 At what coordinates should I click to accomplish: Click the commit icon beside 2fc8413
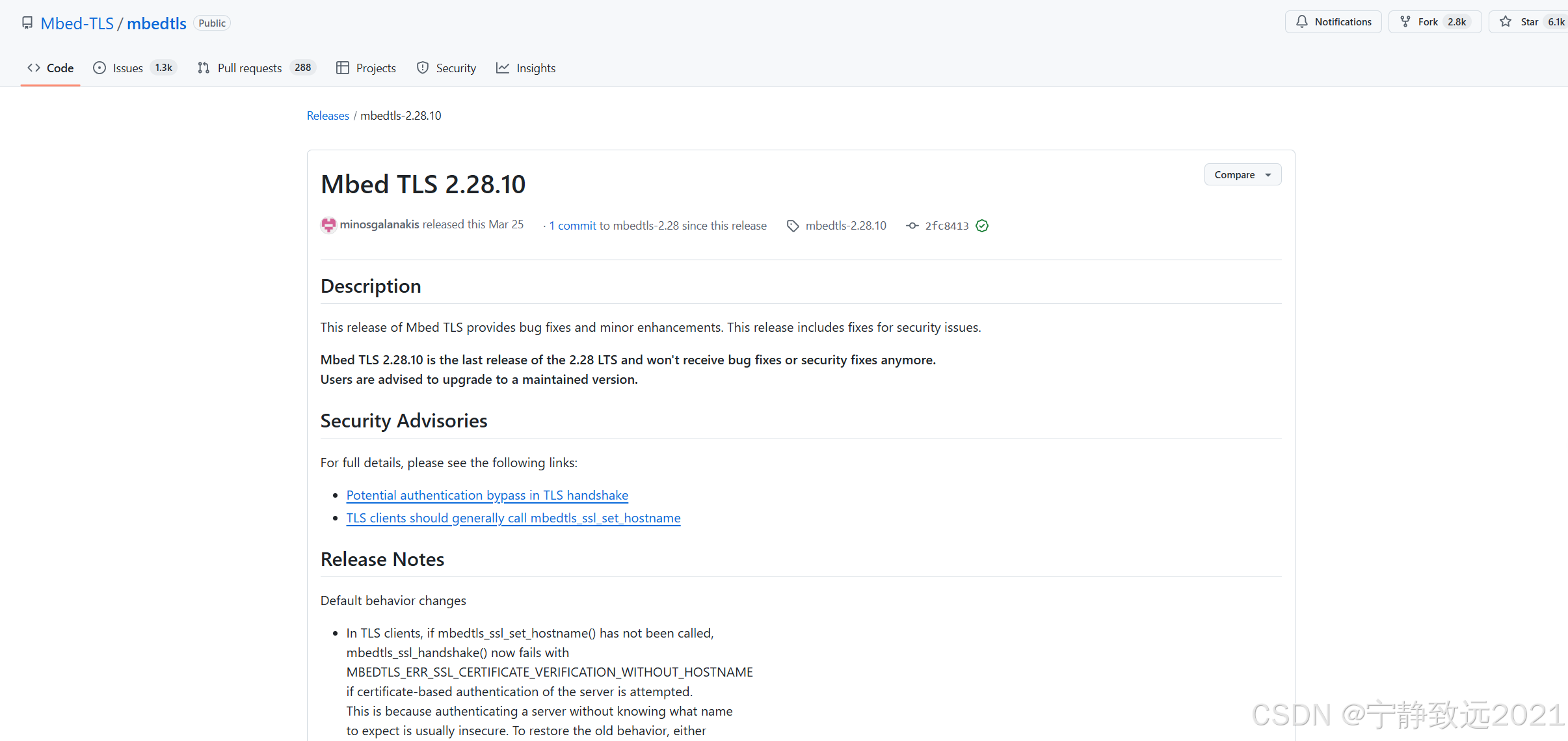(x=912, y=226)
